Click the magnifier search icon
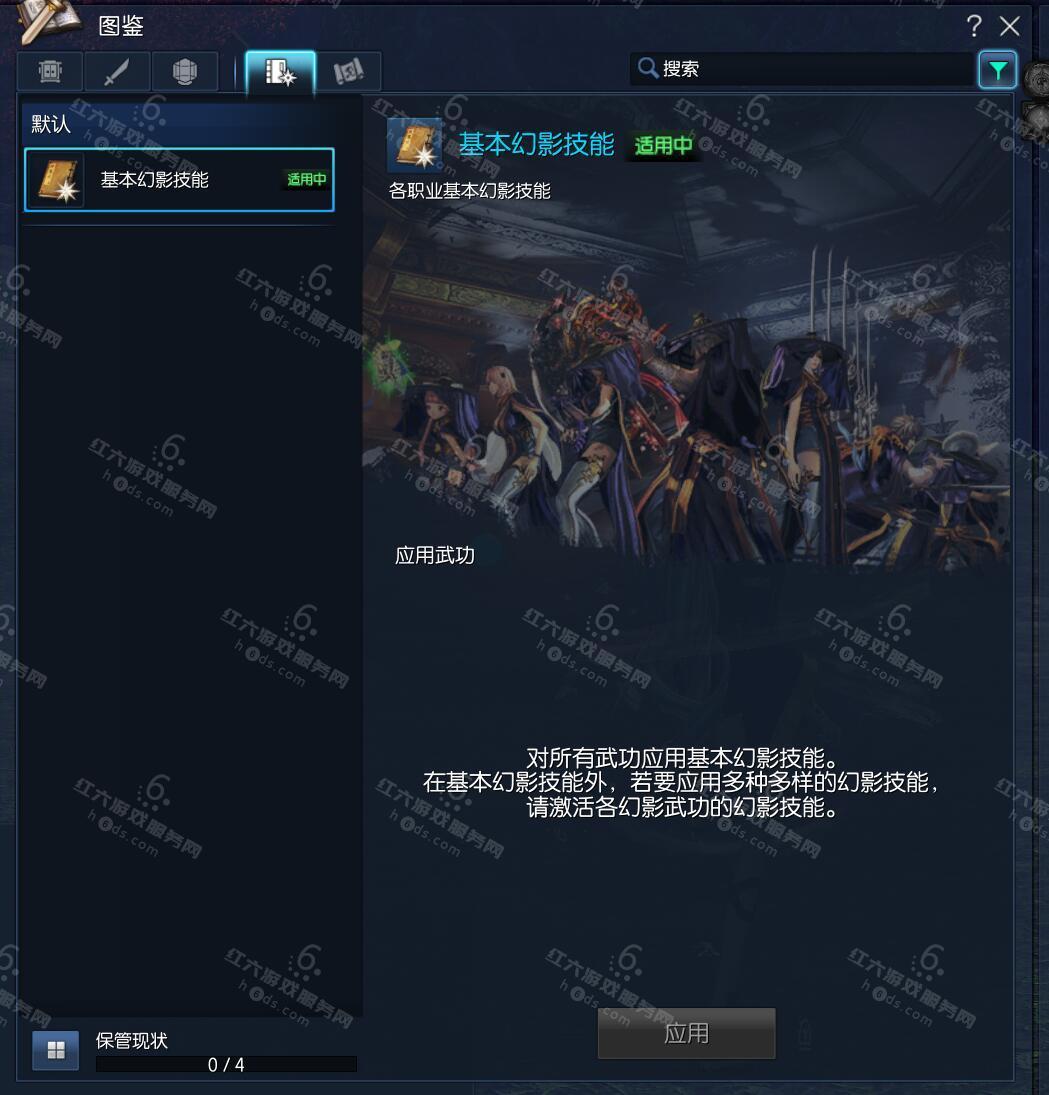 point(647,68)
